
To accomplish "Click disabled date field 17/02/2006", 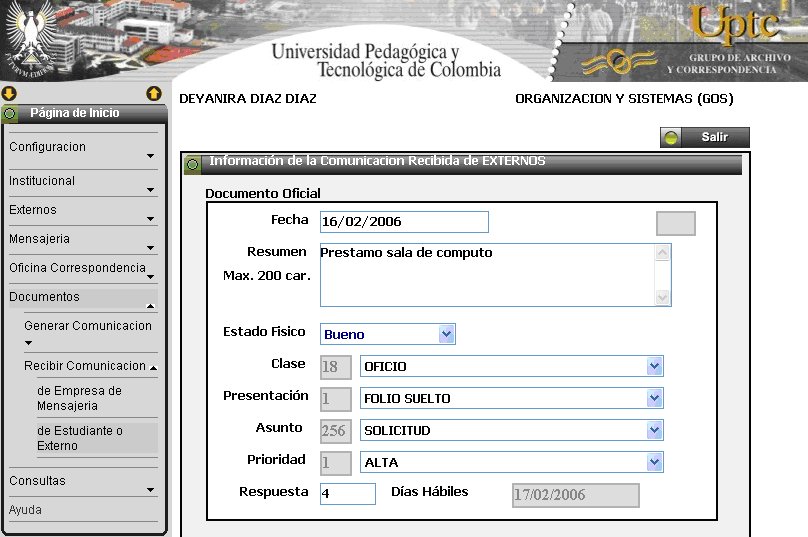I will pyautogui.click(x=576, y=495).
